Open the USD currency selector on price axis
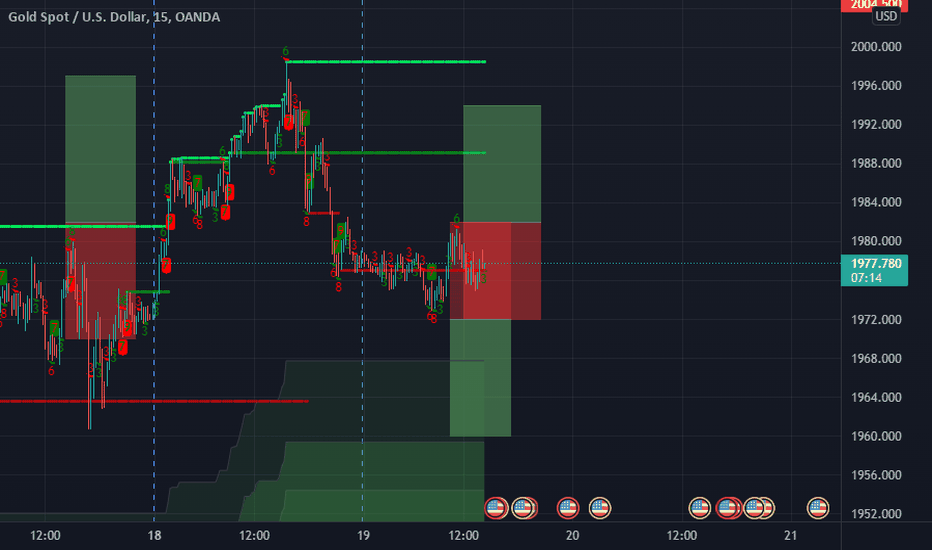 [x=886, y=16]
